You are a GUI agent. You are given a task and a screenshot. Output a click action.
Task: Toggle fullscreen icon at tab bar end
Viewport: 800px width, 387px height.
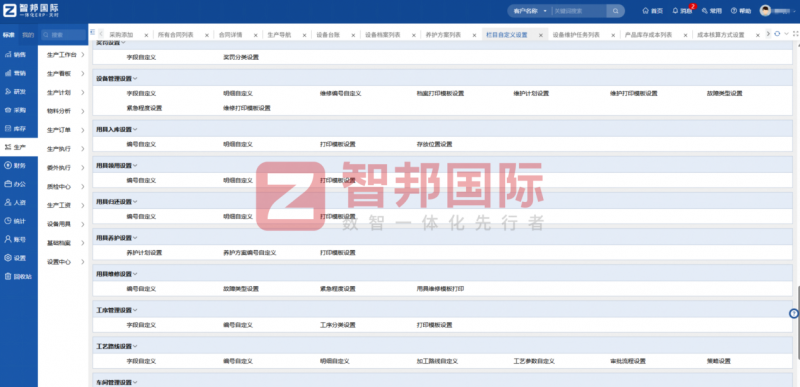795,34
